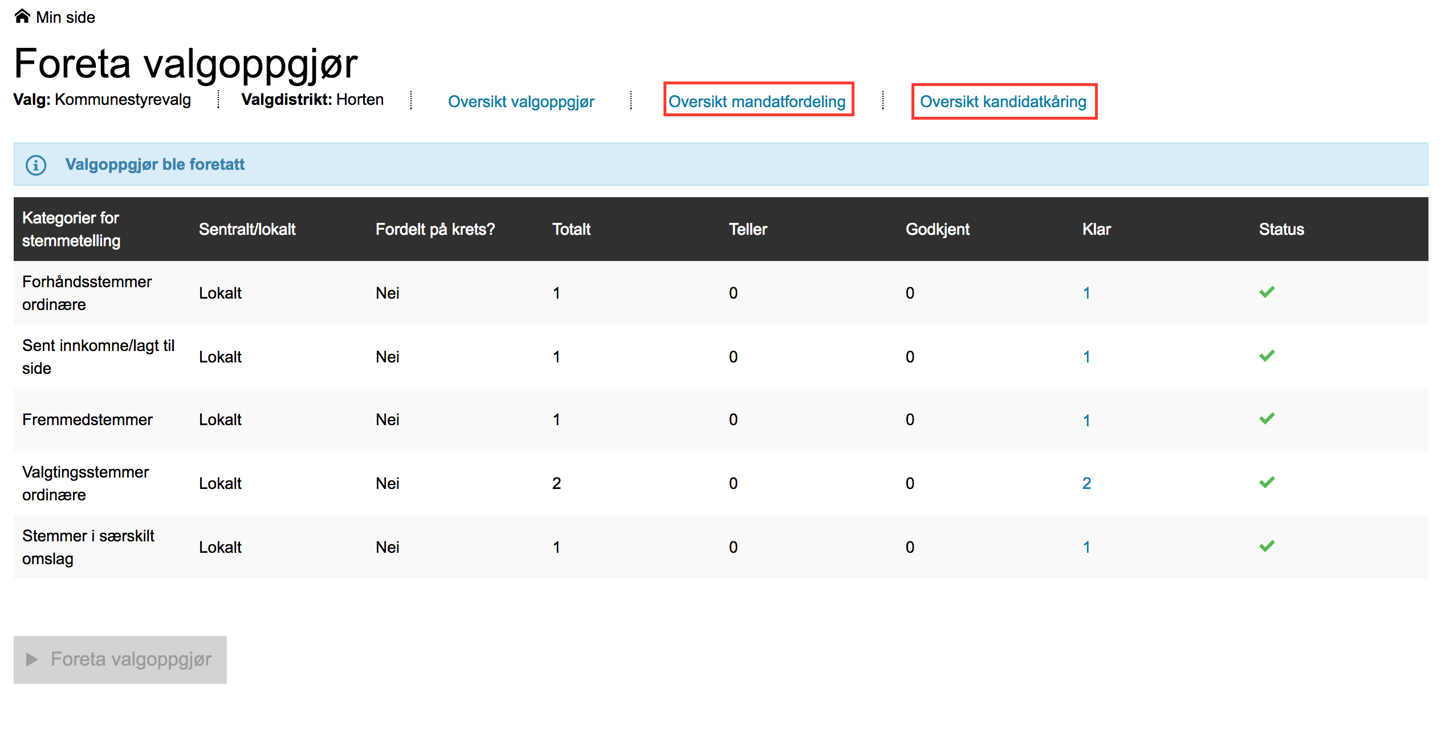Open Klar count link for Forhåndsstemmer ordinære
The height and width of the screenshot is (734, 1440).
click(1087, 294)
